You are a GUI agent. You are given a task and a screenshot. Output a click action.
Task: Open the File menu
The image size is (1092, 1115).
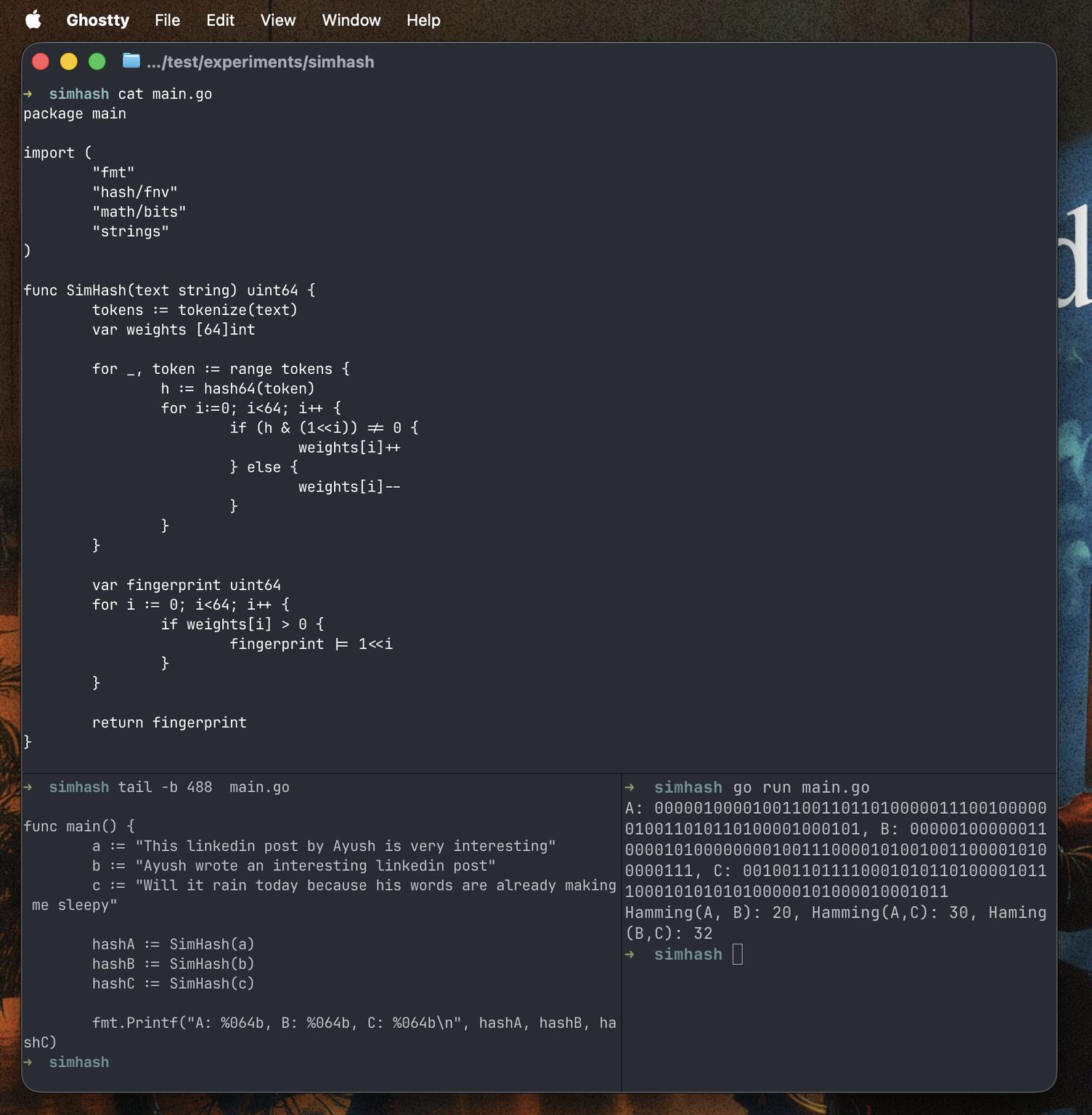point(167,20)
